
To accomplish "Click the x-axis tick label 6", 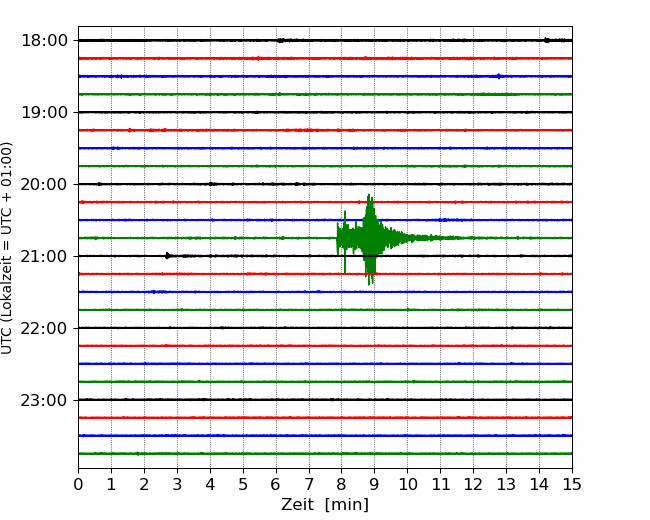I will coord(276,484).
